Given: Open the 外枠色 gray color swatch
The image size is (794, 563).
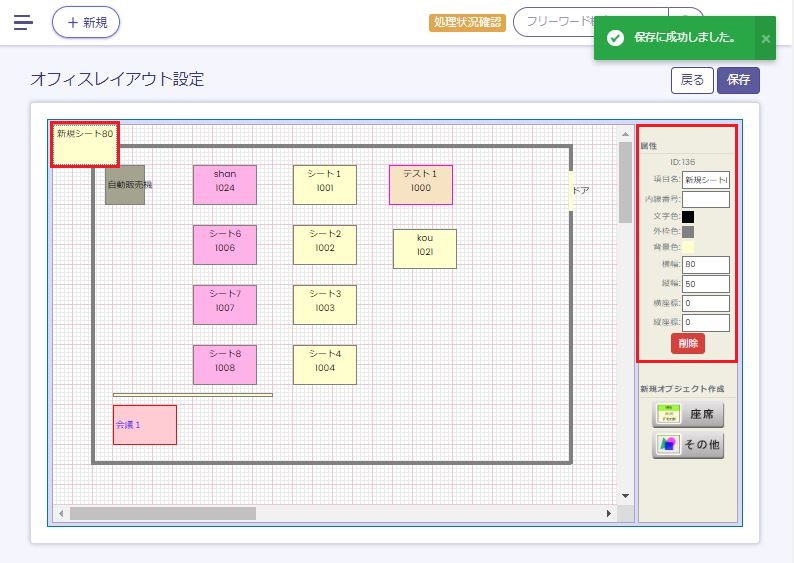Looking at the screenshot, I should (x=688, y=231).
